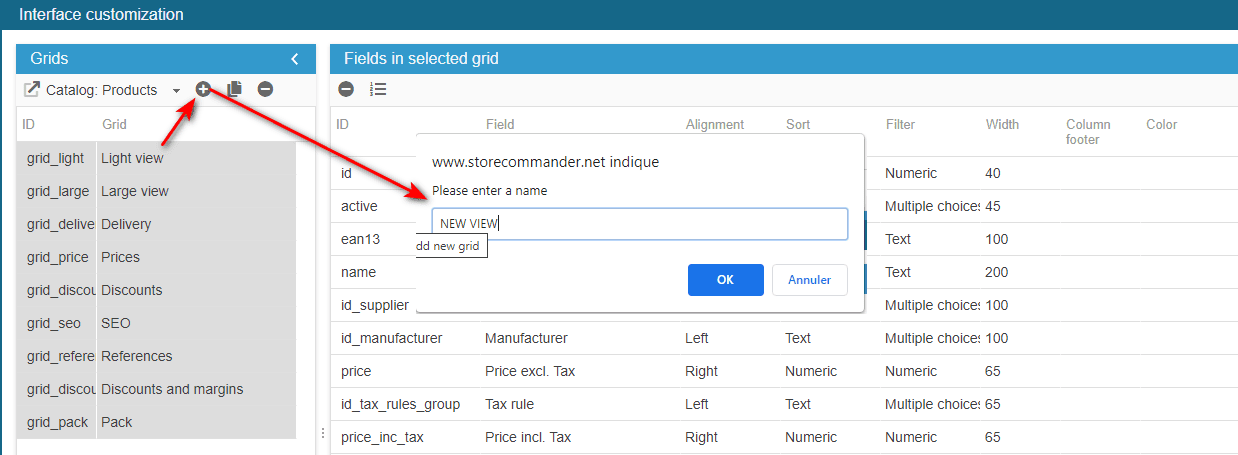Click the Alignment cell of the price row
The image size is (1238, 455).
pyautogui.click(x=701, y=371)
